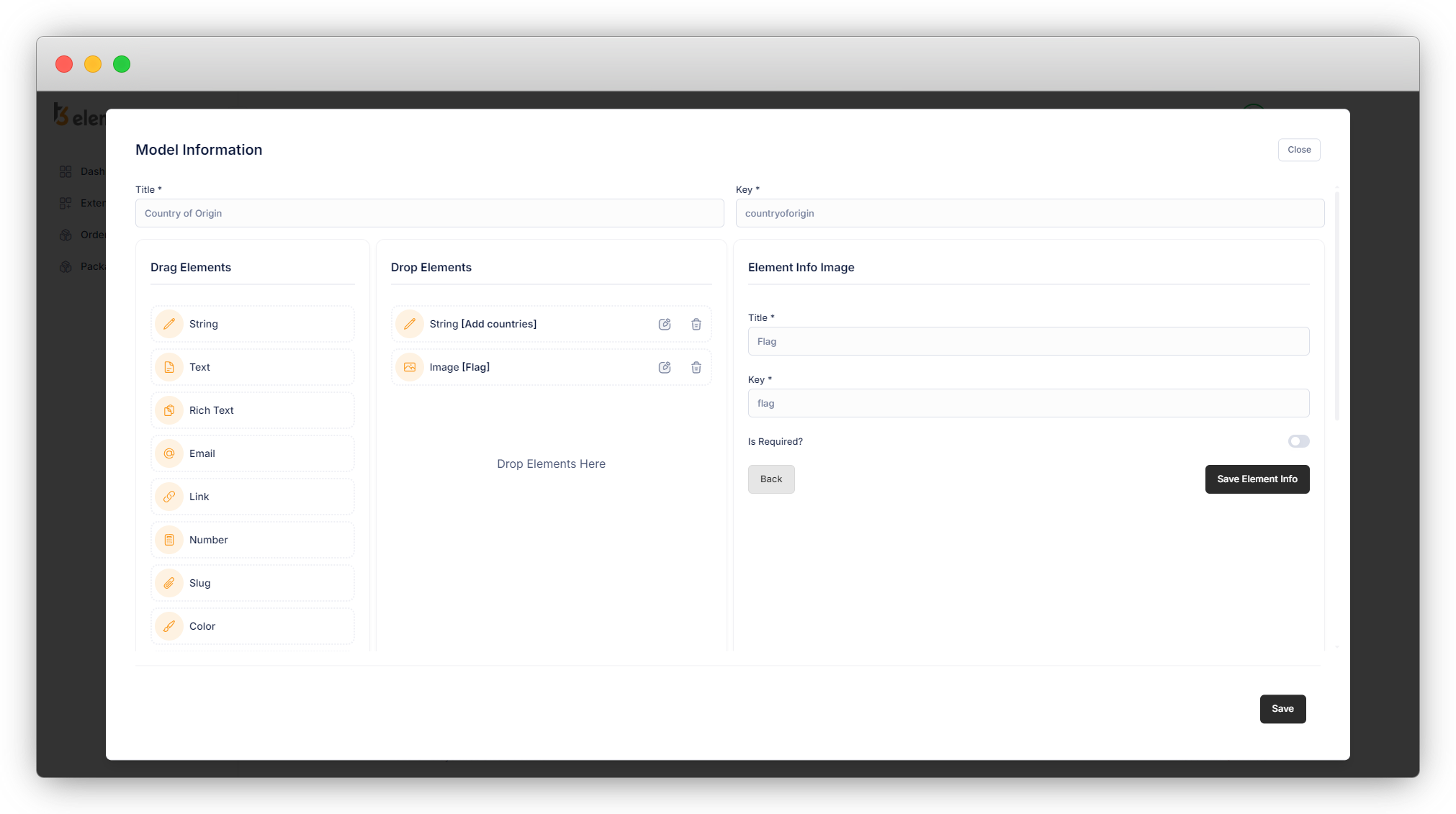Click the Rich Text element icon
Image resolution: width=1456 pixels, height=814 pixels.
(x=169, y=410)
